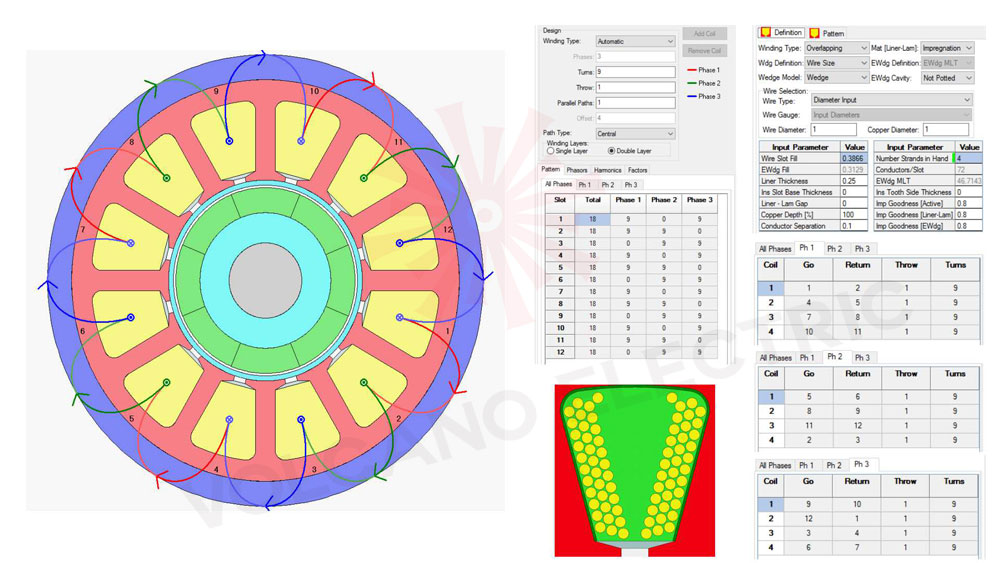Select Ph 3 tab above the slot table
Screen dimensions: 1000x563
click(631, 185)
